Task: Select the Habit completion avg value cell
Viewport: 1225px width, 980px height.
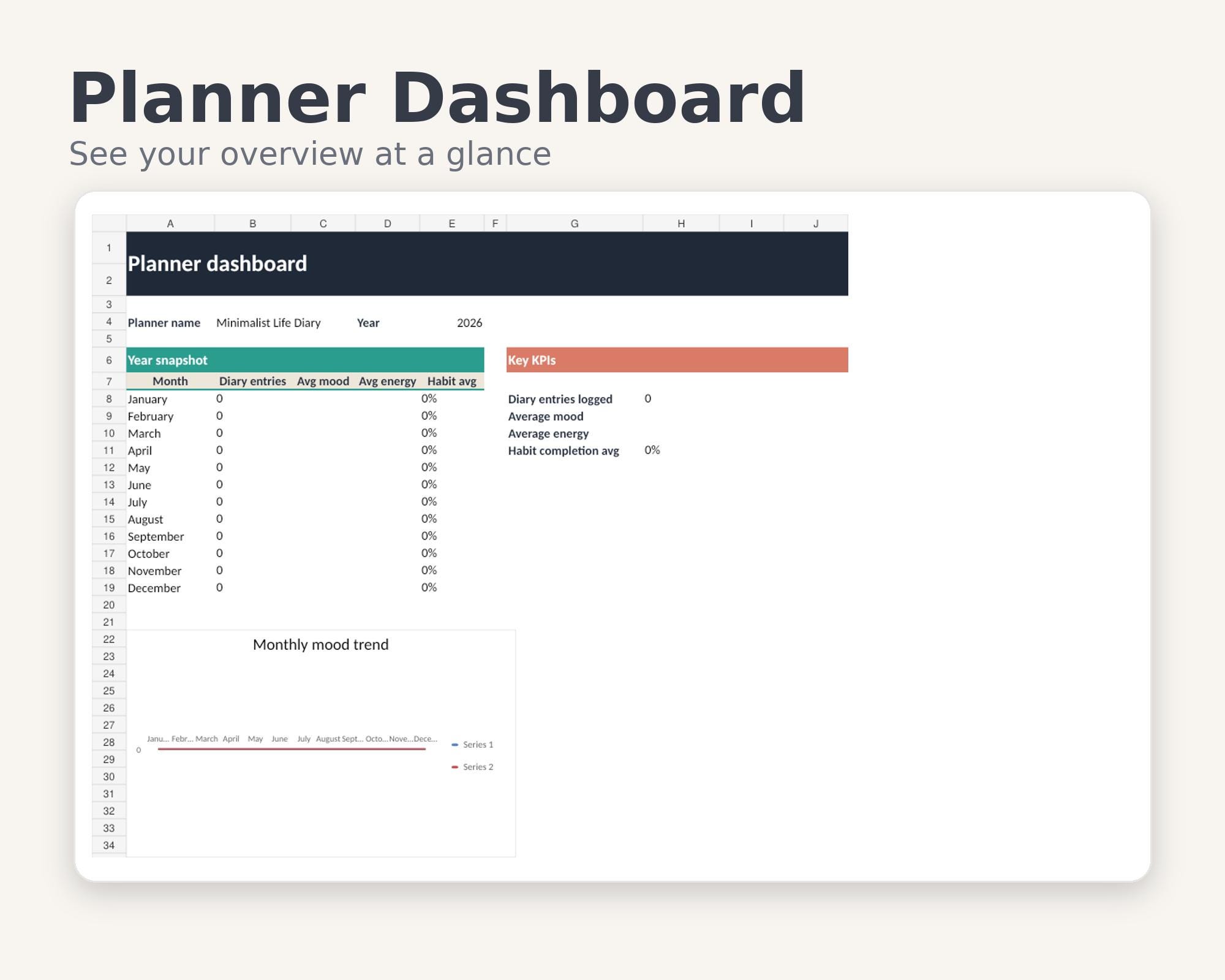Action: [x=681, y=450]
